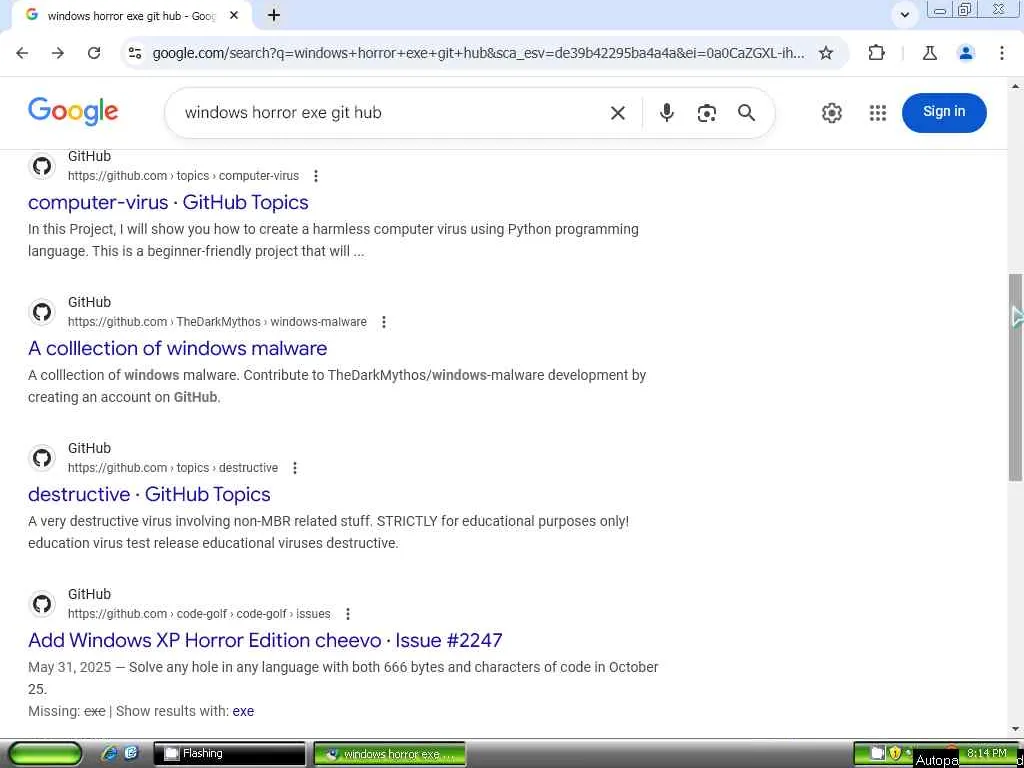Screen dimensions: 1024x768
Task: Open the Extensions puzzle icon
Action: click(x=876, y=53)
